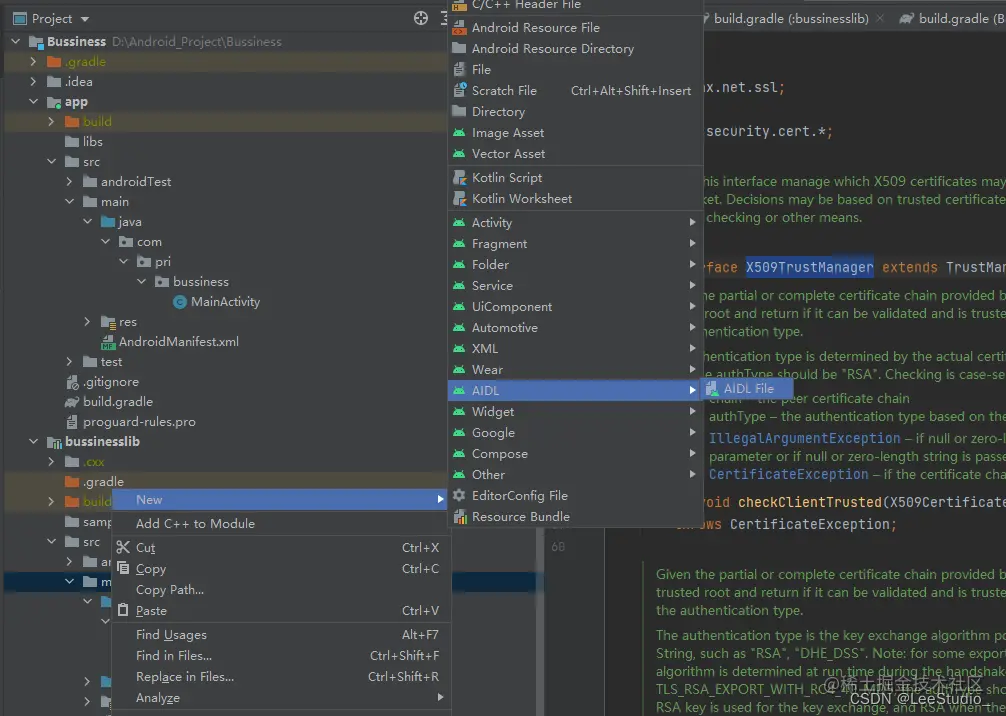
Task: Click the EditorConfig File gear icon
Action: [x=459, y=495]
